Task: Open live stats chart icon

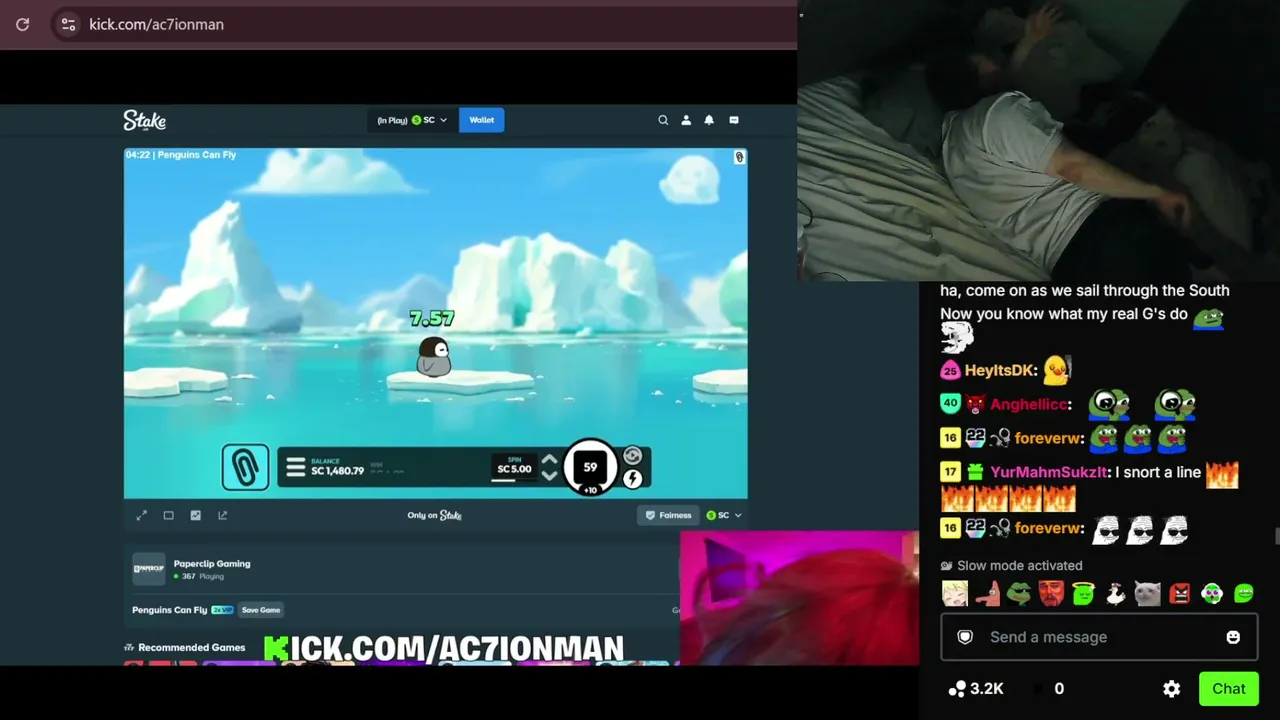Action: pos(195,515)
